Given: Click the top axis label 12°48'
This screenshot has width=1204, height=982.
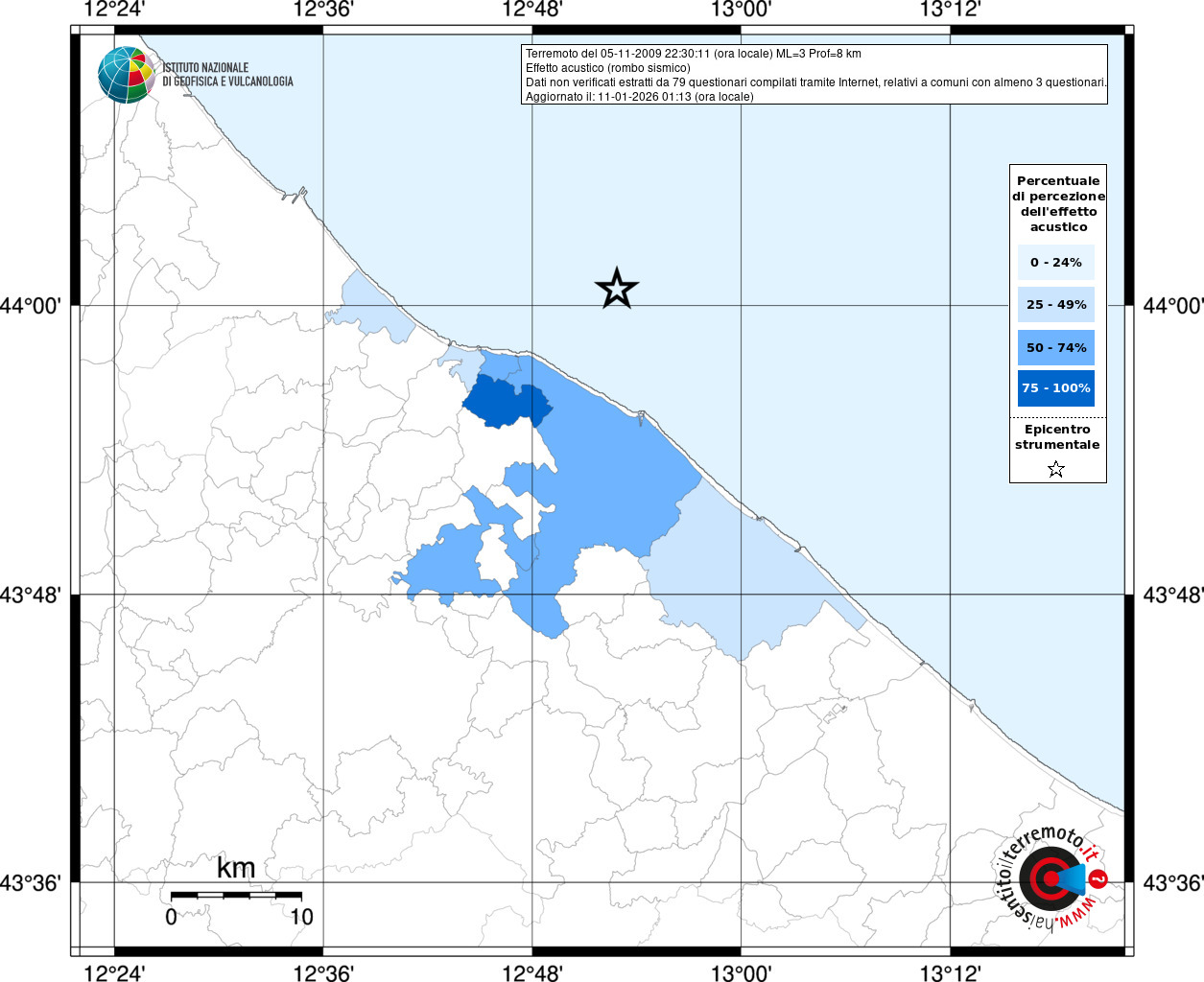Looking at the screenshot, I should (532, 10).
